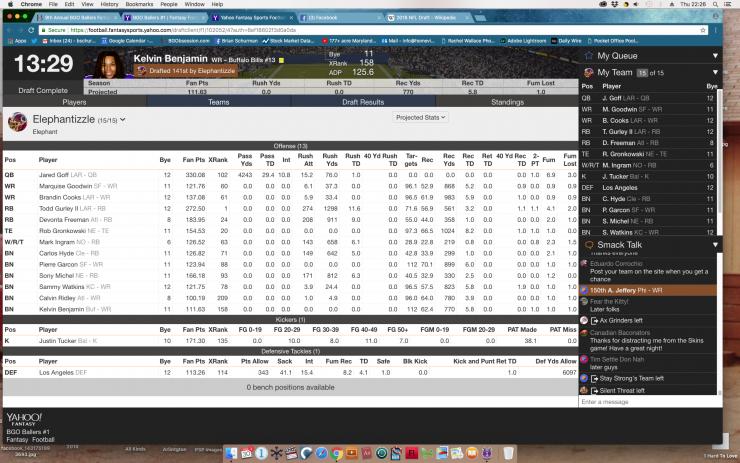Open Trash in the Dock
740x463 pixels.
coord(508,454)
